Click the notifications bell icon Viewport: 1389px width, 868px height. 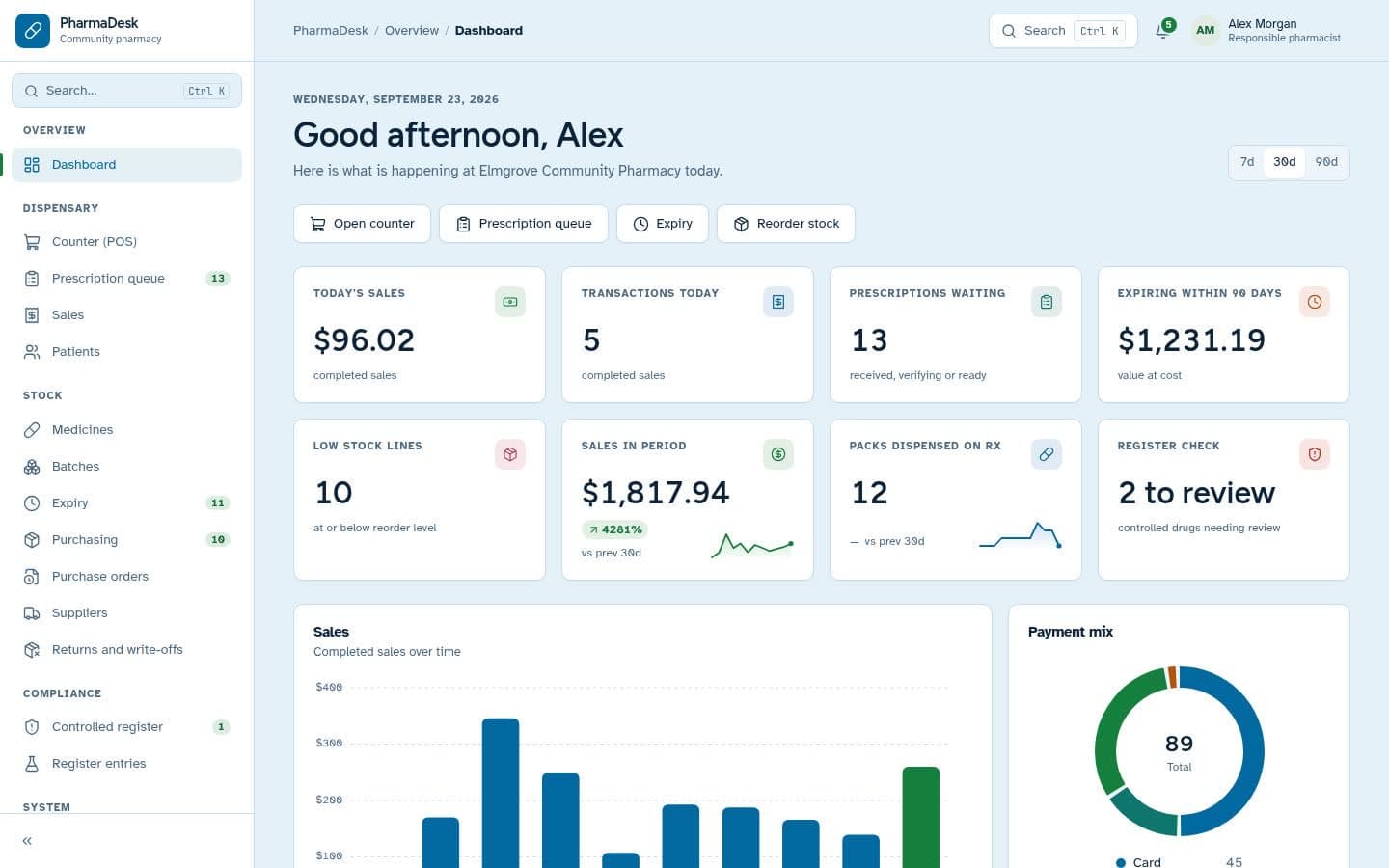pos(1163,30)
